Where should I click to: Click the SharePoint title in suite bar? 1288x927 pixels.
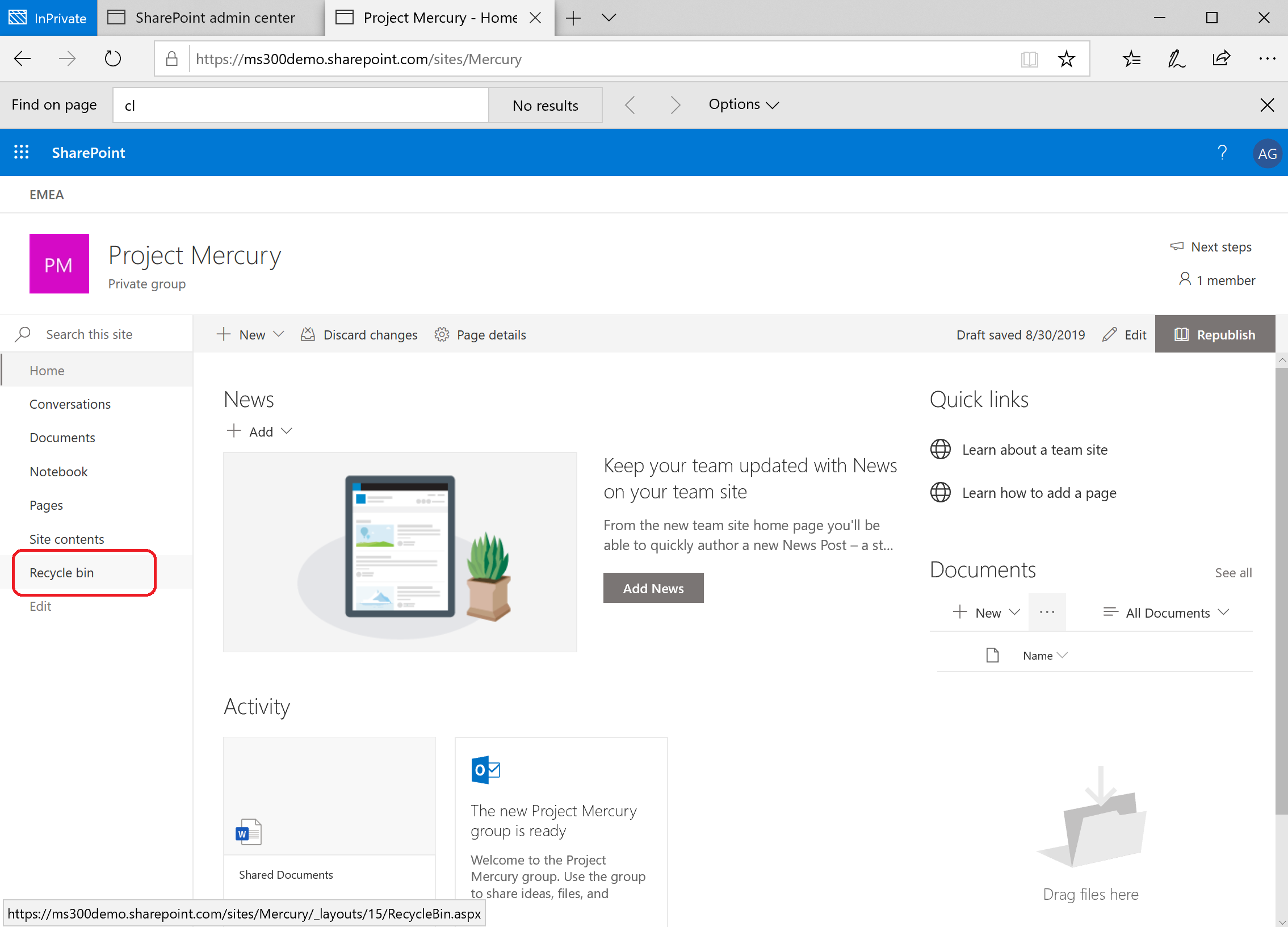(x=89, y=152)
